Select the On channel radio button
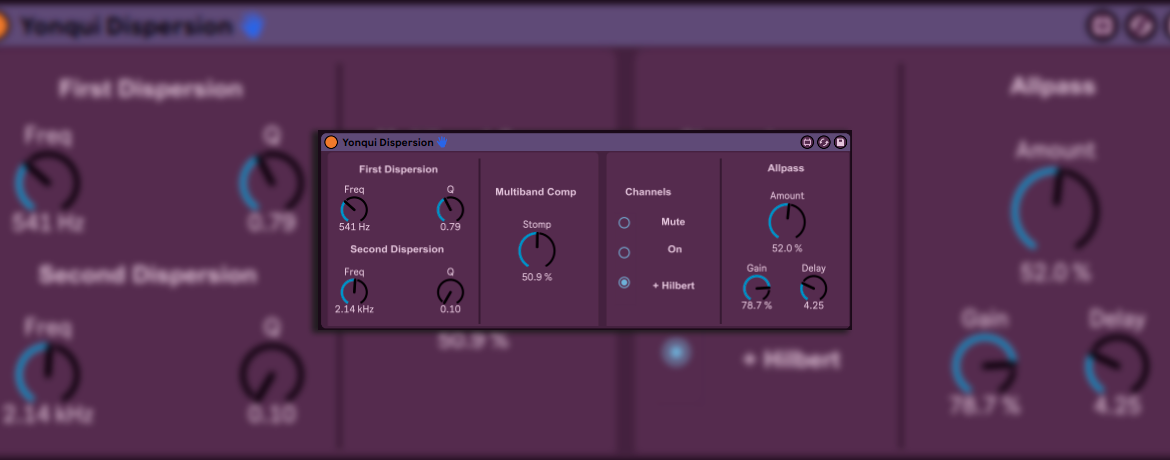The image size is (1170, 460). 624,252
